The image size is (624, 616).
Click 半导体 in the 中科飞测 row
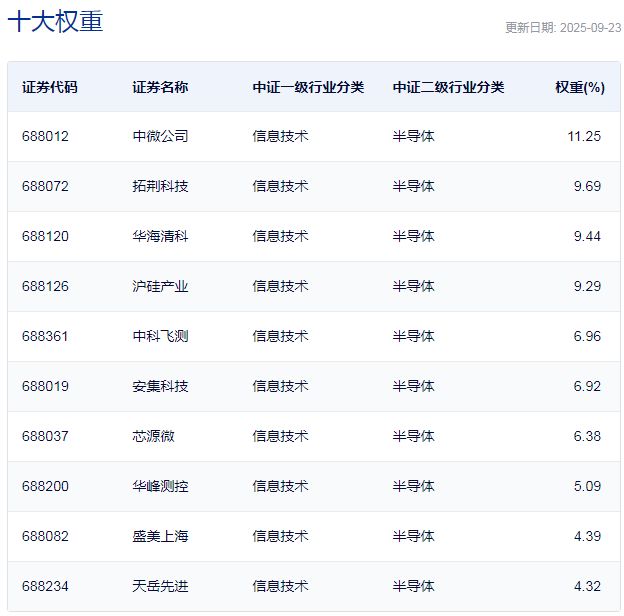413,336
